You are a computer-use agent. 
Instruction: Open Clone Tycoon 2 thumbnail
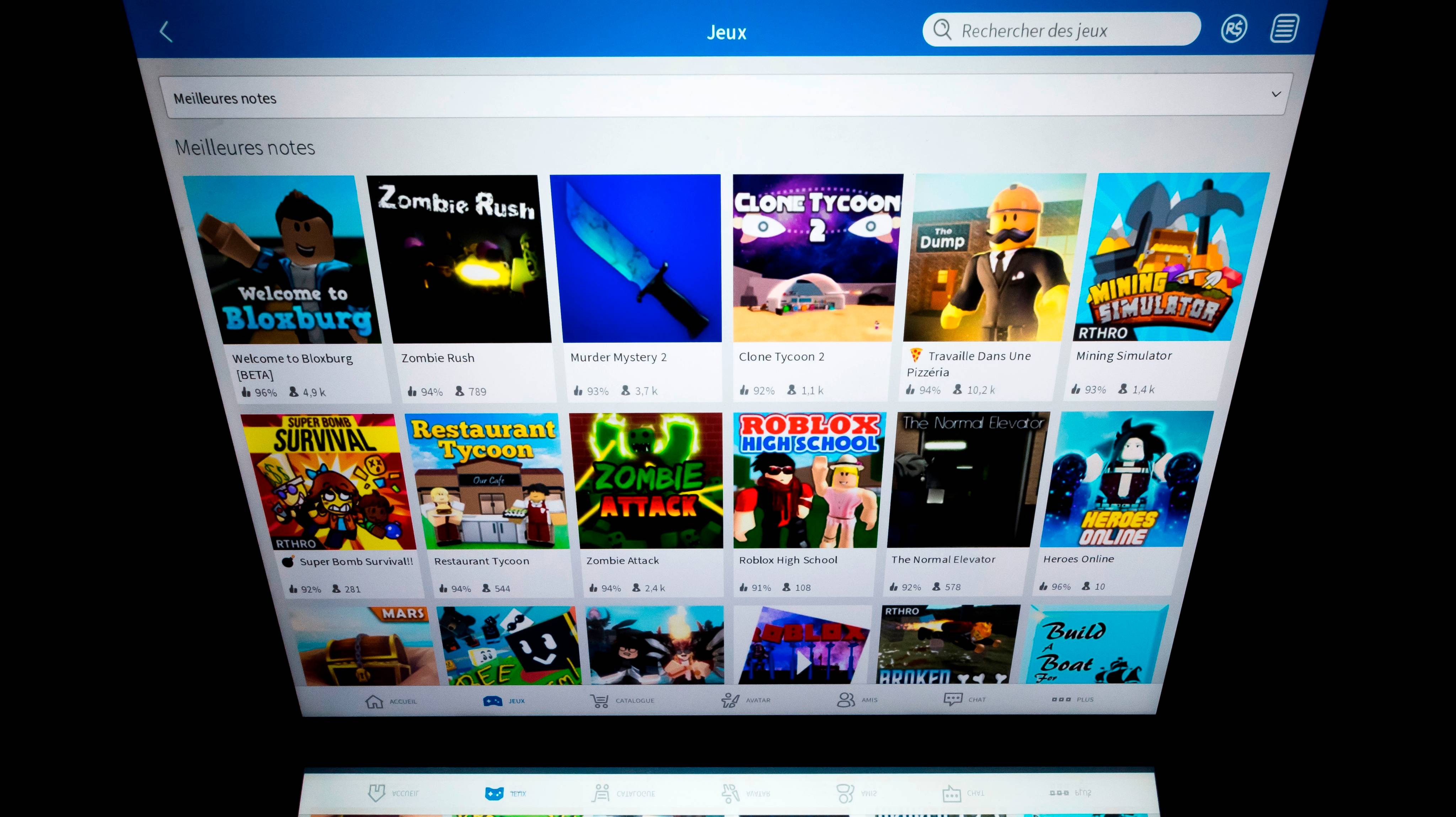point(818,258)
